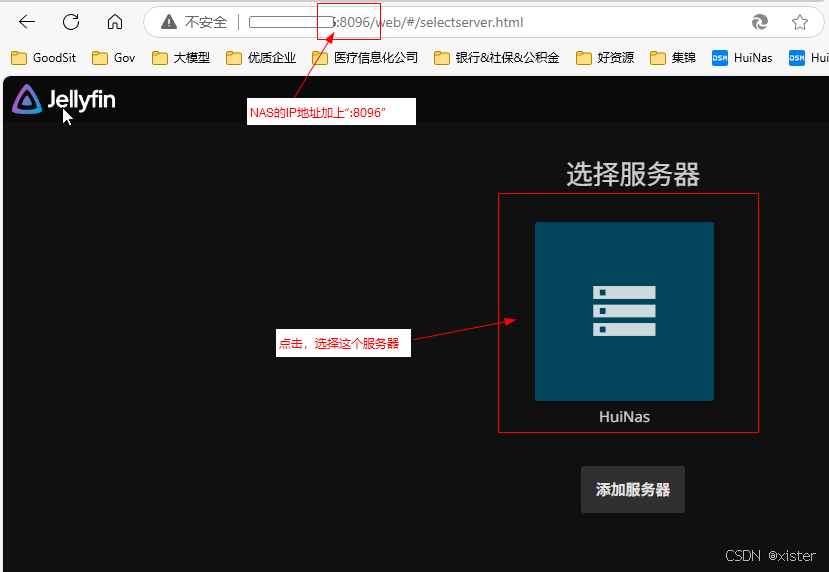The height and width of the screenshot is (572, 829).
Task: Open the 大模型 bookmark folder
Action: pyautogui.click(x=181, y=58)
